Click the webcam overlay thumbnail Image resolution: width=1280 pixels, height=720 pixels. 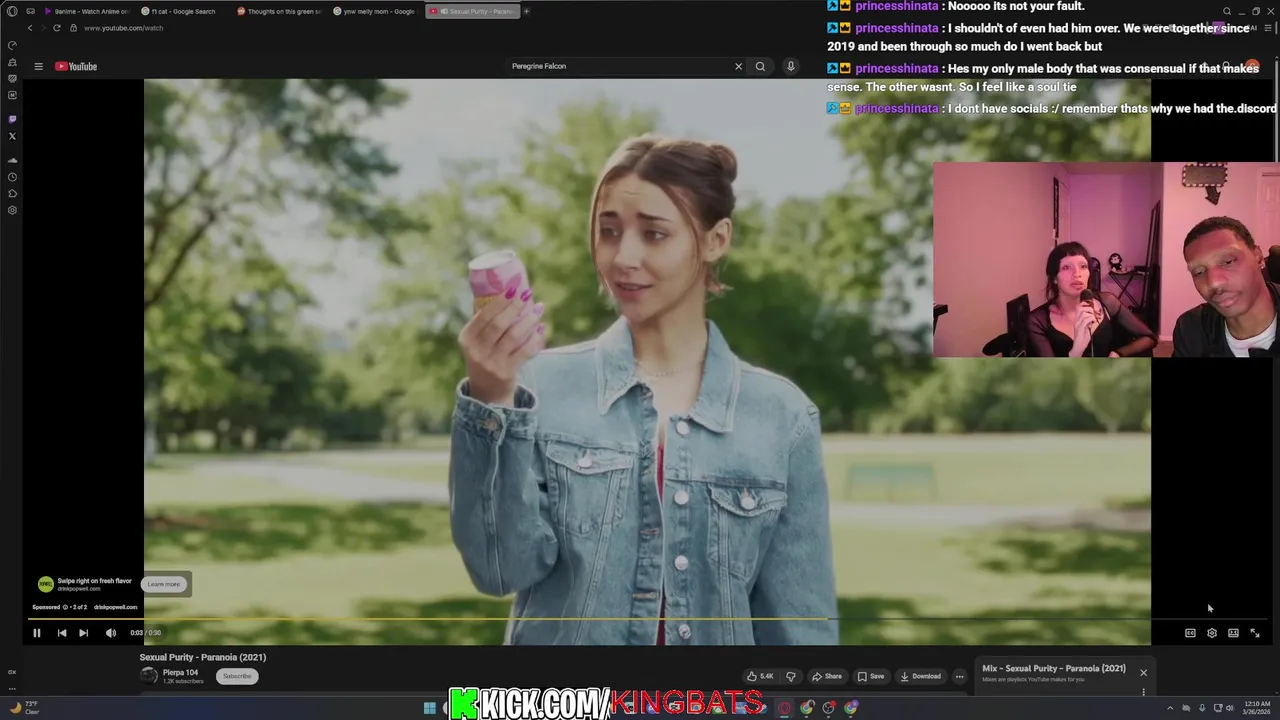click(x=1106, y=260)
